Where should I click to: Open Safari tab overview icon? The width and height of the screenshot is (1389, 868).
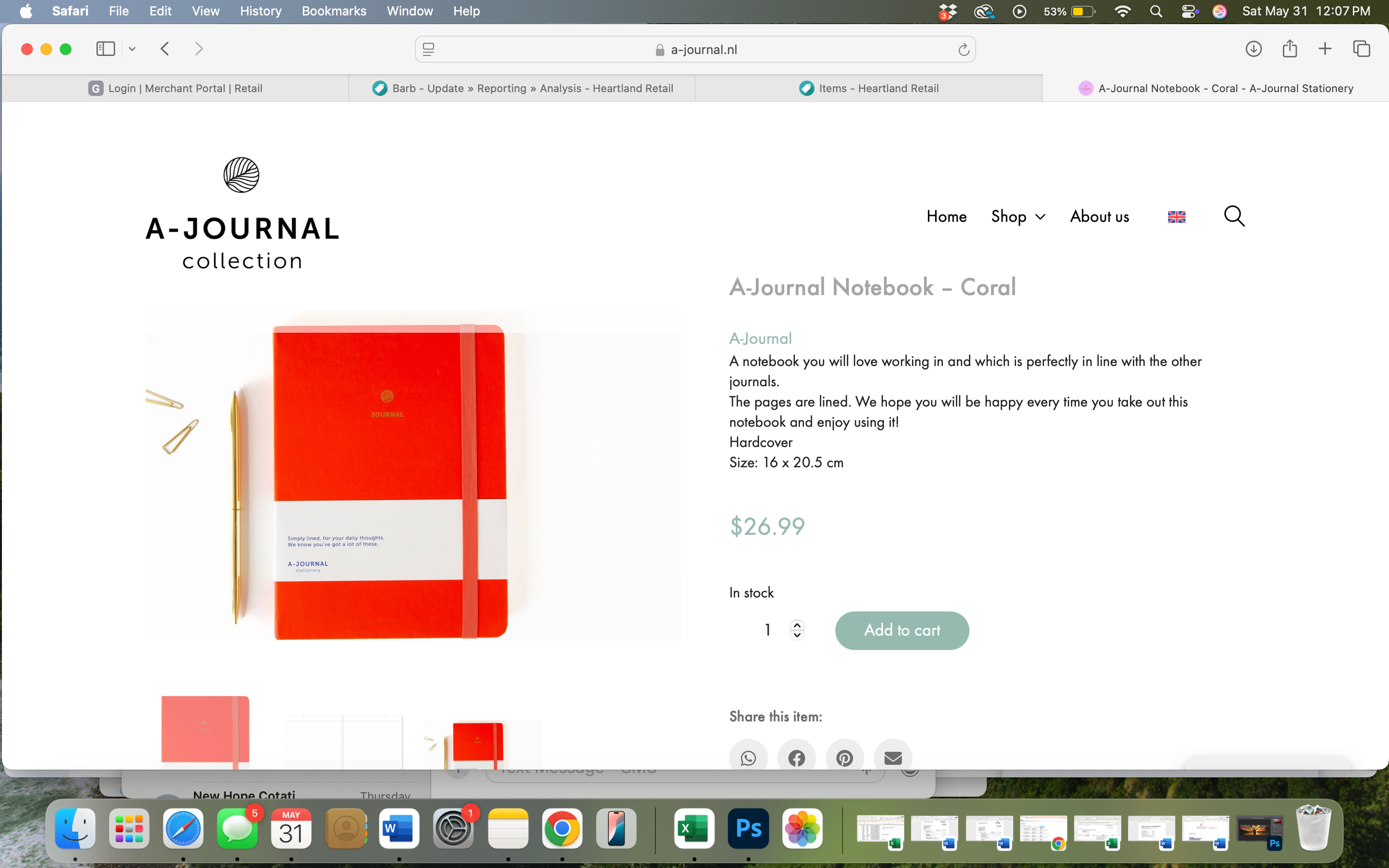tap(1362, 49)
